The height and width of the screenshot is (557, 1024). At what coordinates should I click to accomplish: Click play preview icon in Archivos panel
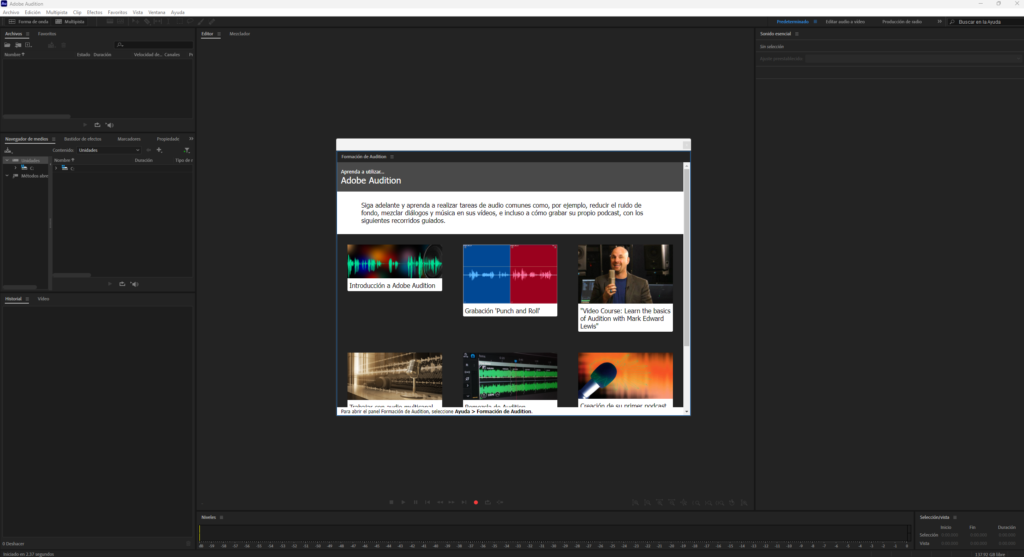pyautogui.click(x=85, y=125)
